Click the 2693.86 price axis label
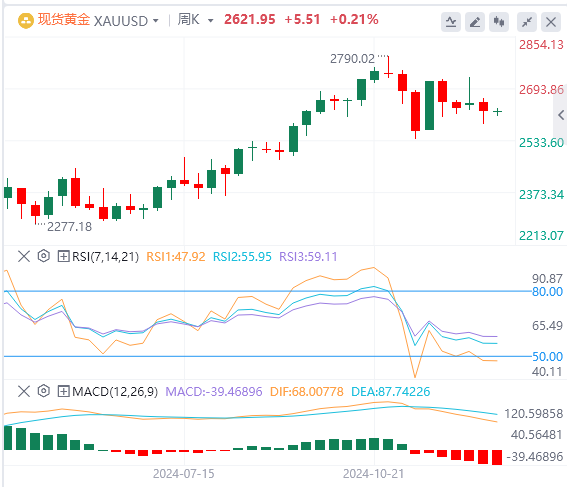The width and height of the screenshot is (567, 487). 541,90
